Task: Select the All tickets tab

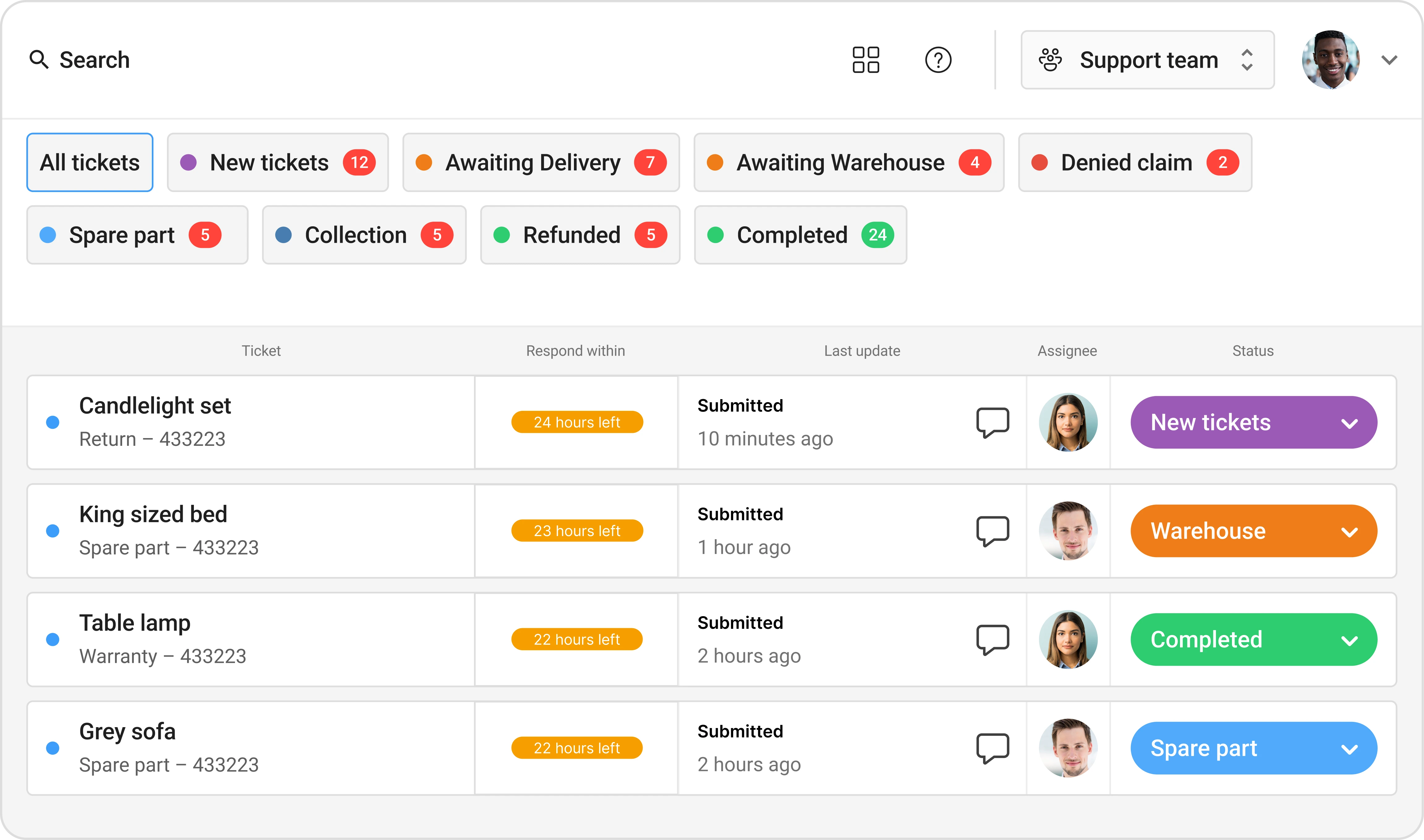Action: [x=89, y=162]
